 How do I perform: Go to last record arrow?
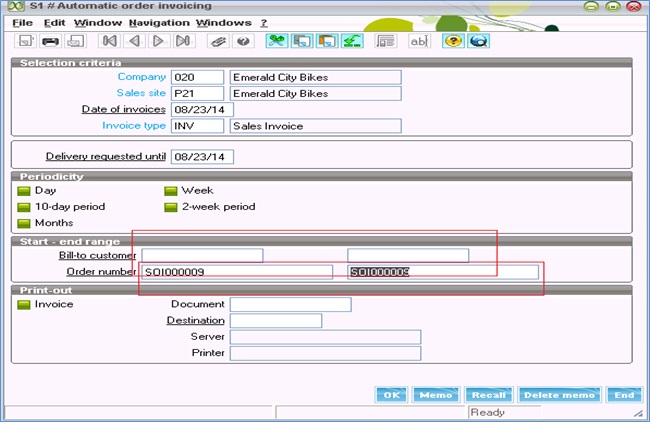click(x=183, y=41)
